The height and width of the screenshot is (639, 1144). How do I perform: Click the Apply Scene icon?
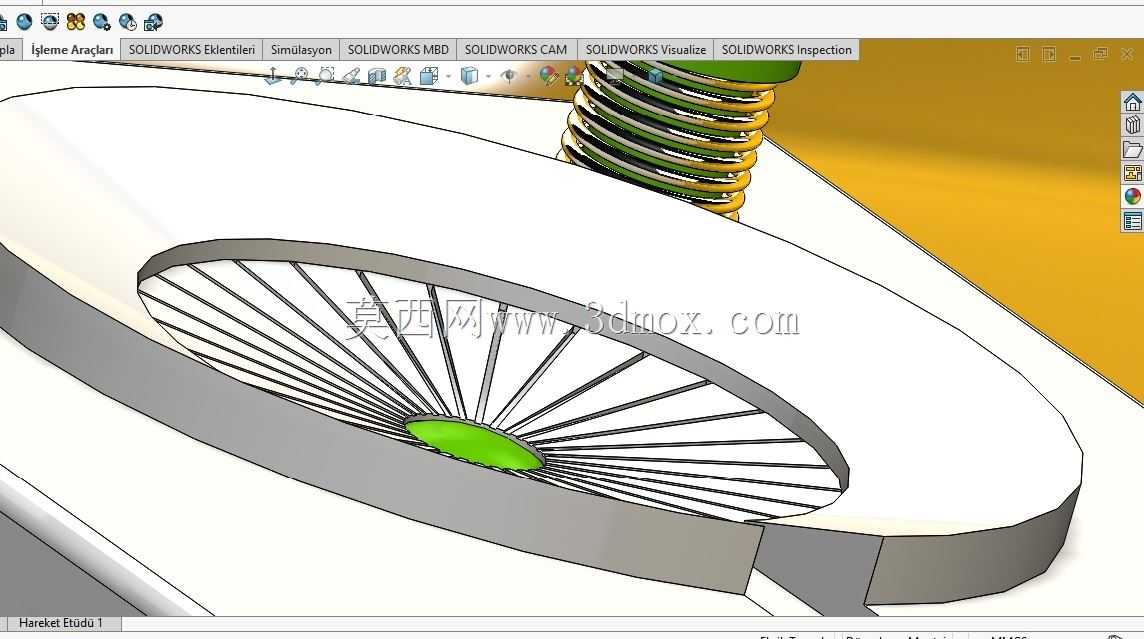574,75
